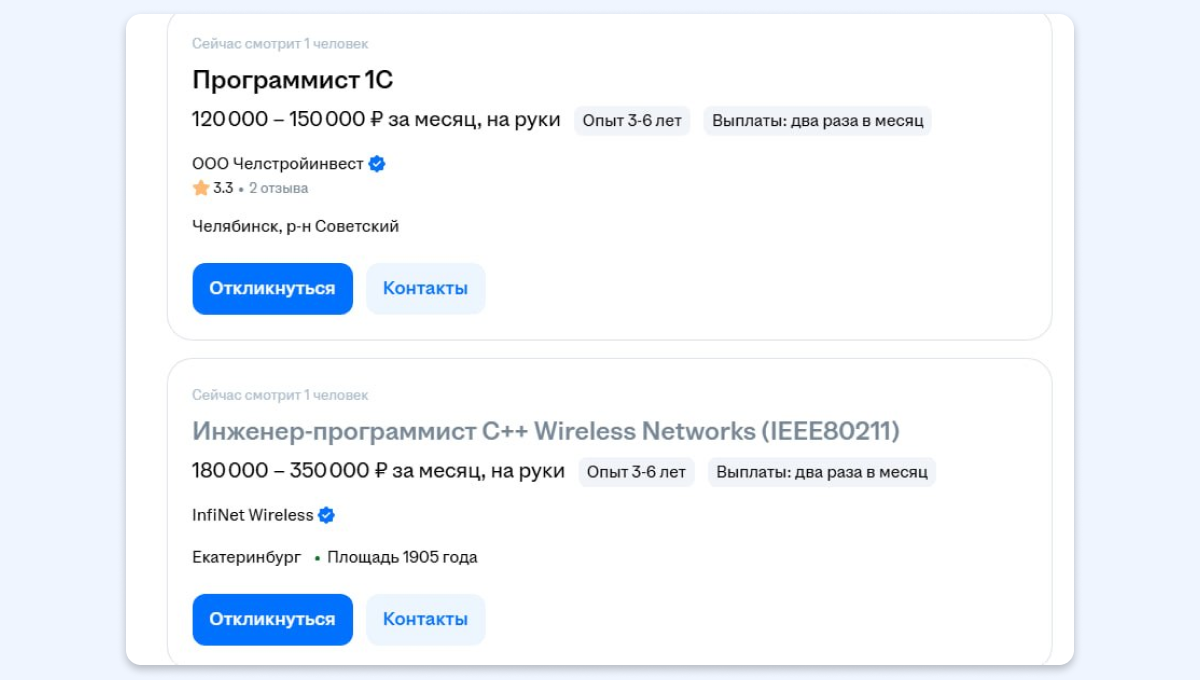Image resolution: width=1200 pixels, height=680 pixels.
Task: Click payout frequency tag in InfiNet vacancy
Action: [821, 472]
